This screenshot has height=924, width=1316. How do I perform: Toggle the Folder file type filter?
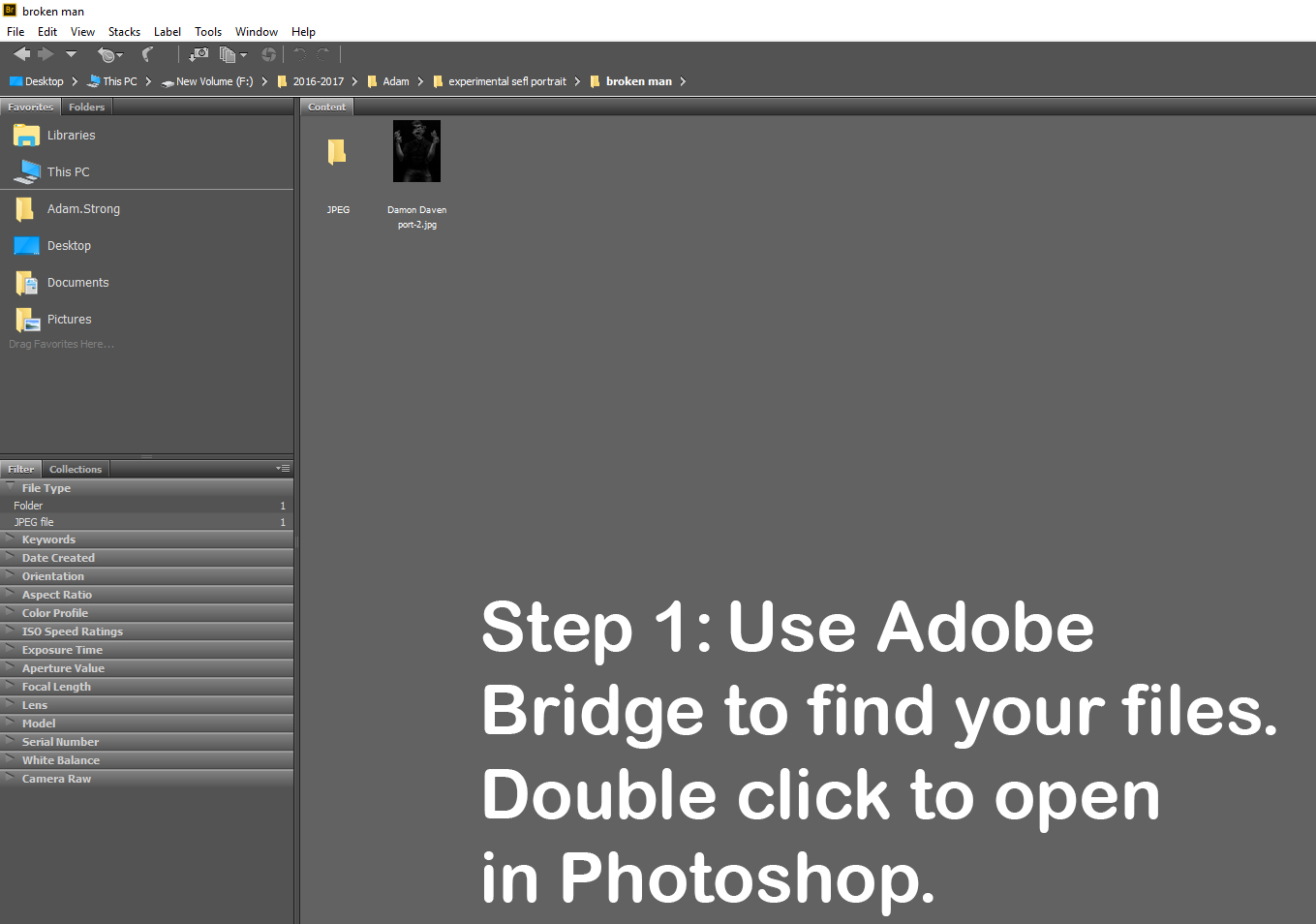point(29,506)
